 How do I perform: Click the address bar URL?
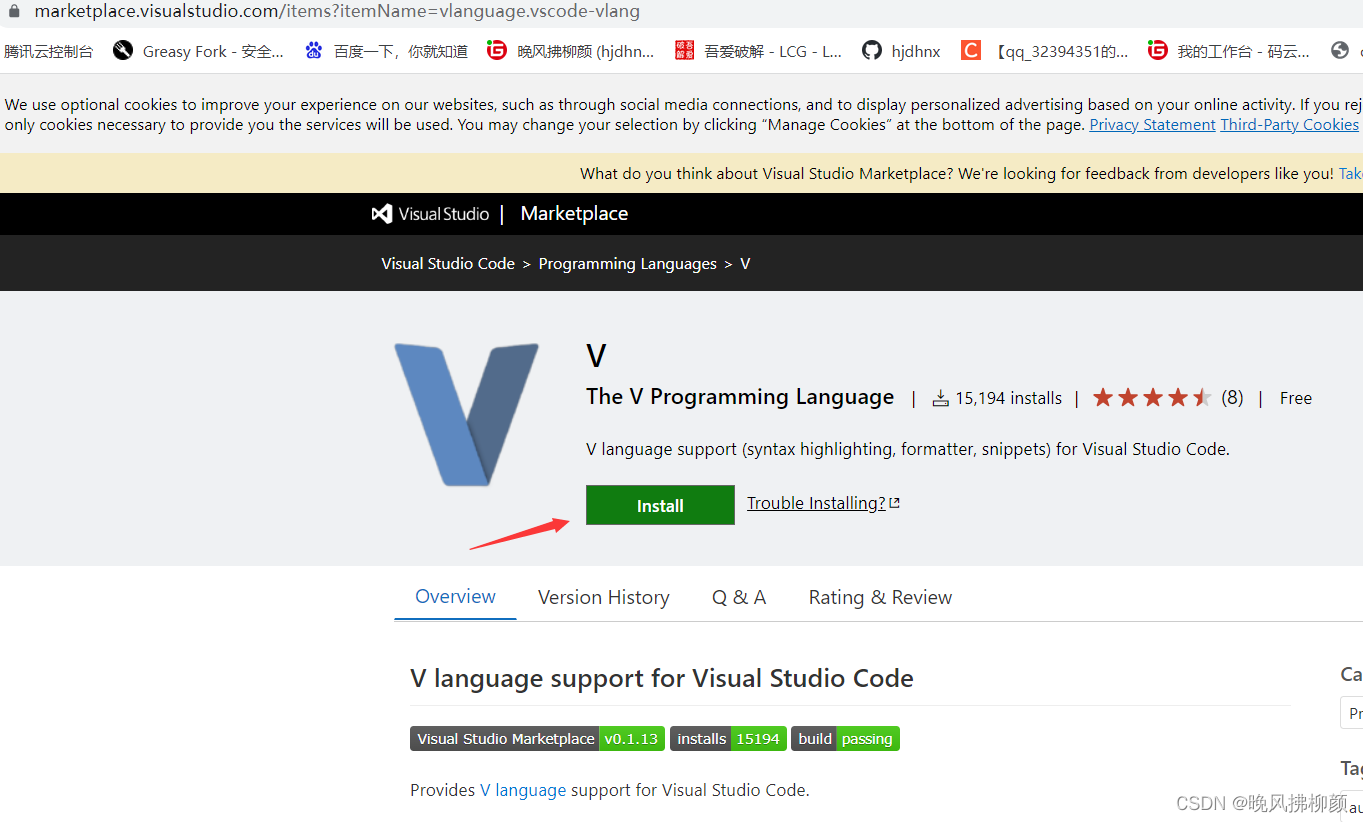pyautogui.click(x=337, y=12)
